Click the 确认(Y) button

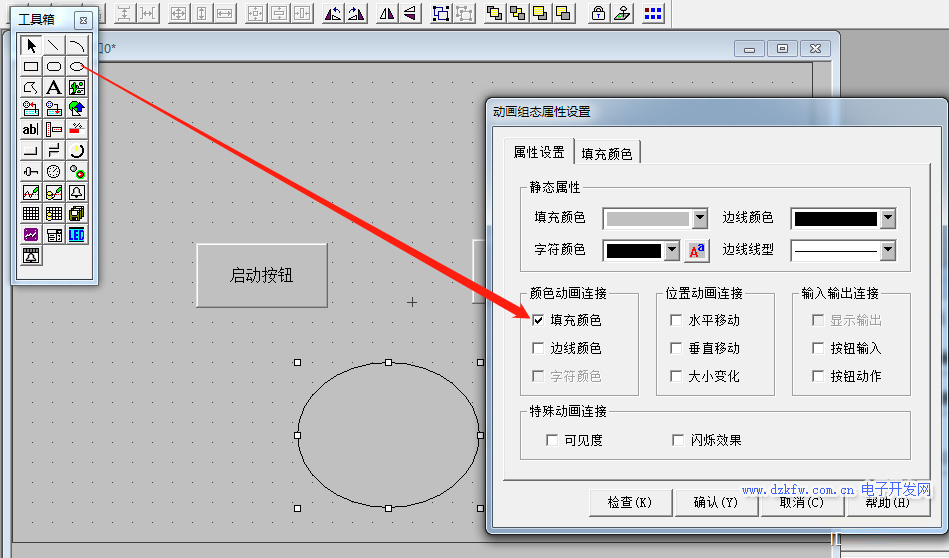click(x=715, y=502)
